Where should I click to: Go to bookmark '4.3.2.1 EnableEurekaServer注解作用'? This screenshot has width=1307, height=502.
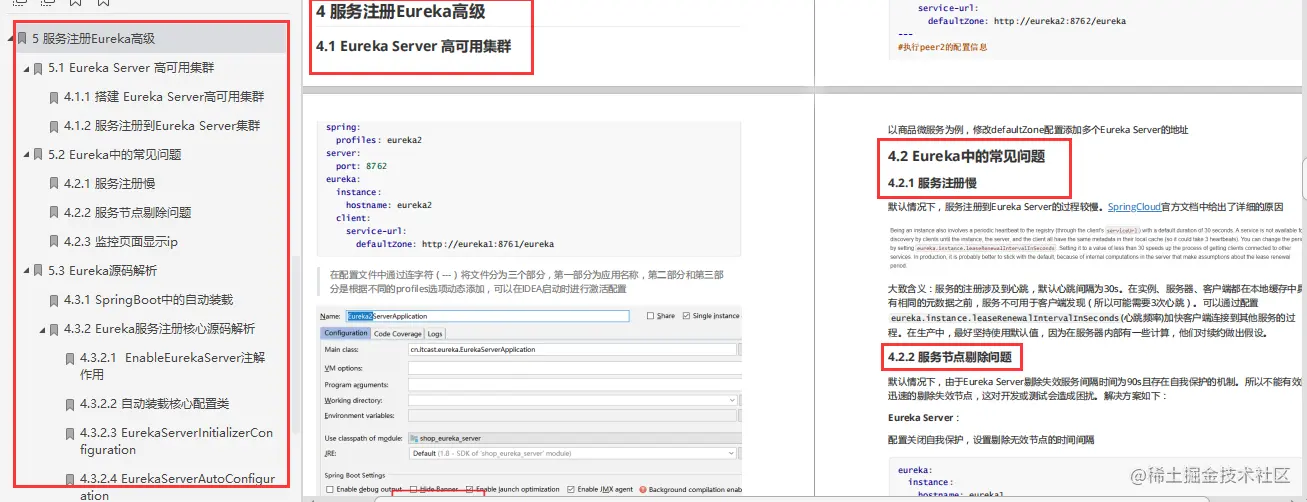coord(172,366)
